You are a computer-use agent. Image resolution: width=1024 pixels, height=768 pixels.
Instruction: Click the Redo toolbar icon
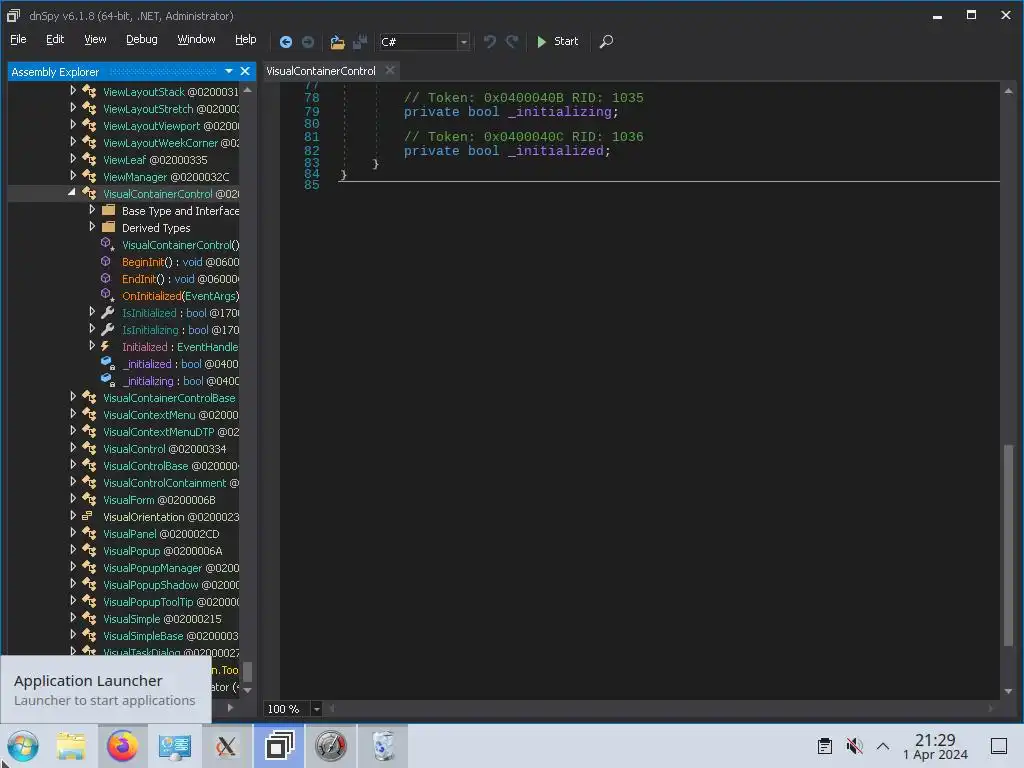[512, 42]
